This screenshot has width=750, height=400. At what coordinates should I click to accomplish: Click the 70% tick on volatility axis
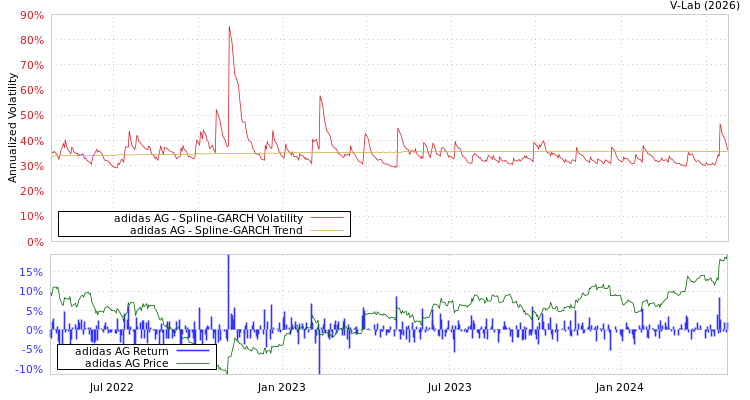point(31,65)
